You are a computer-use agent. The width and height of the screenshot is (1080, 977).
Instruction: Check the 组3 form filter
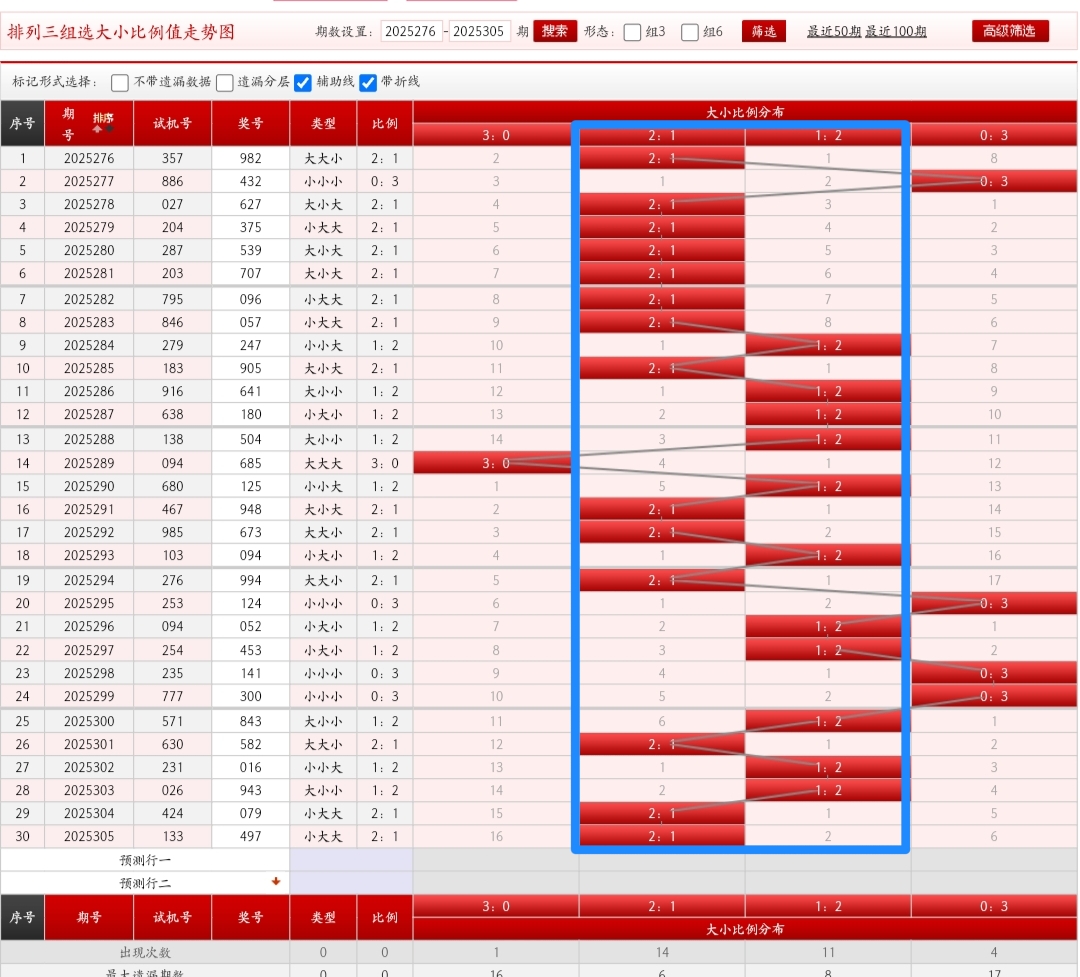tap(632, 32)
